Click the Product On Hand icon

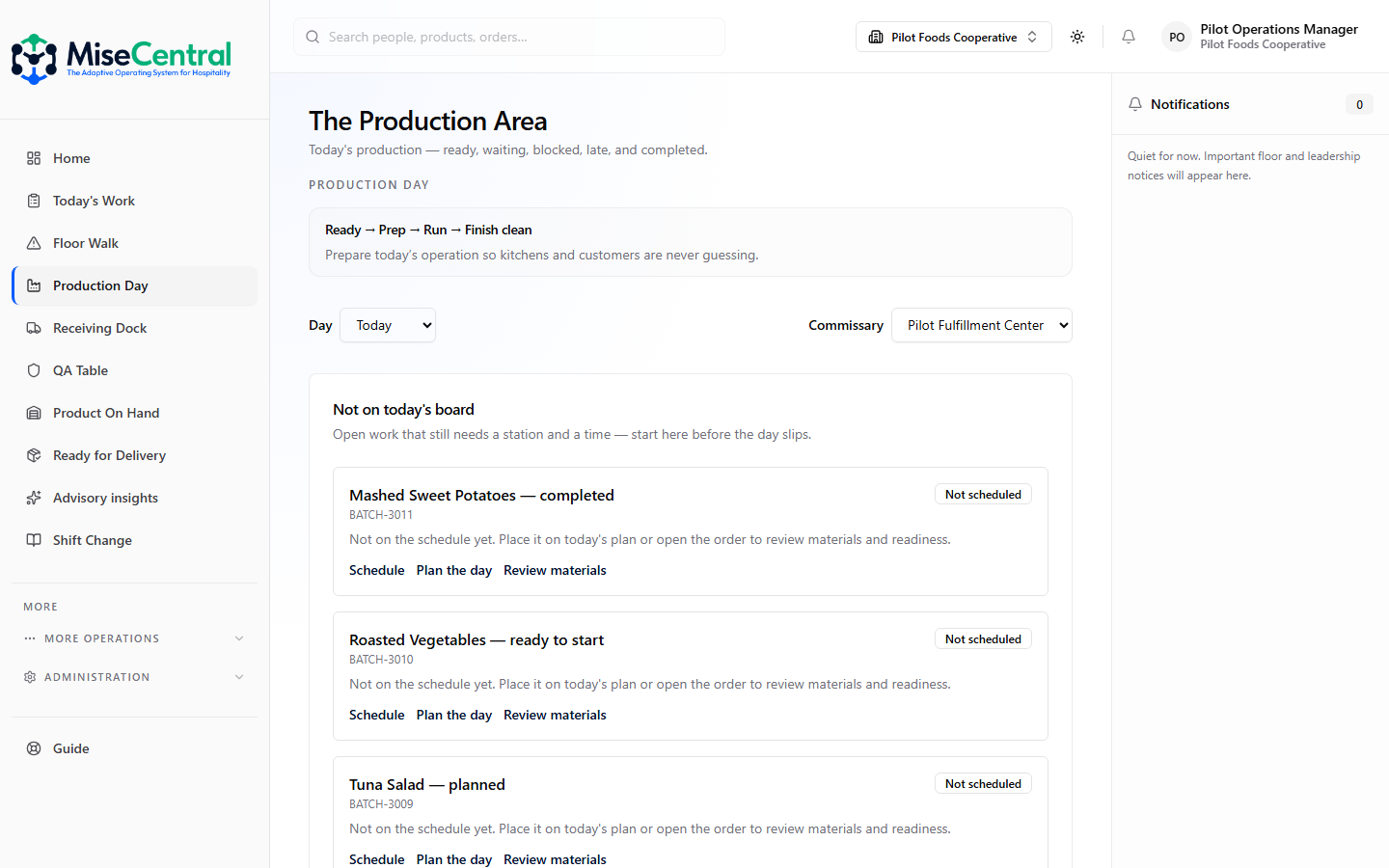tap(34, 413)
